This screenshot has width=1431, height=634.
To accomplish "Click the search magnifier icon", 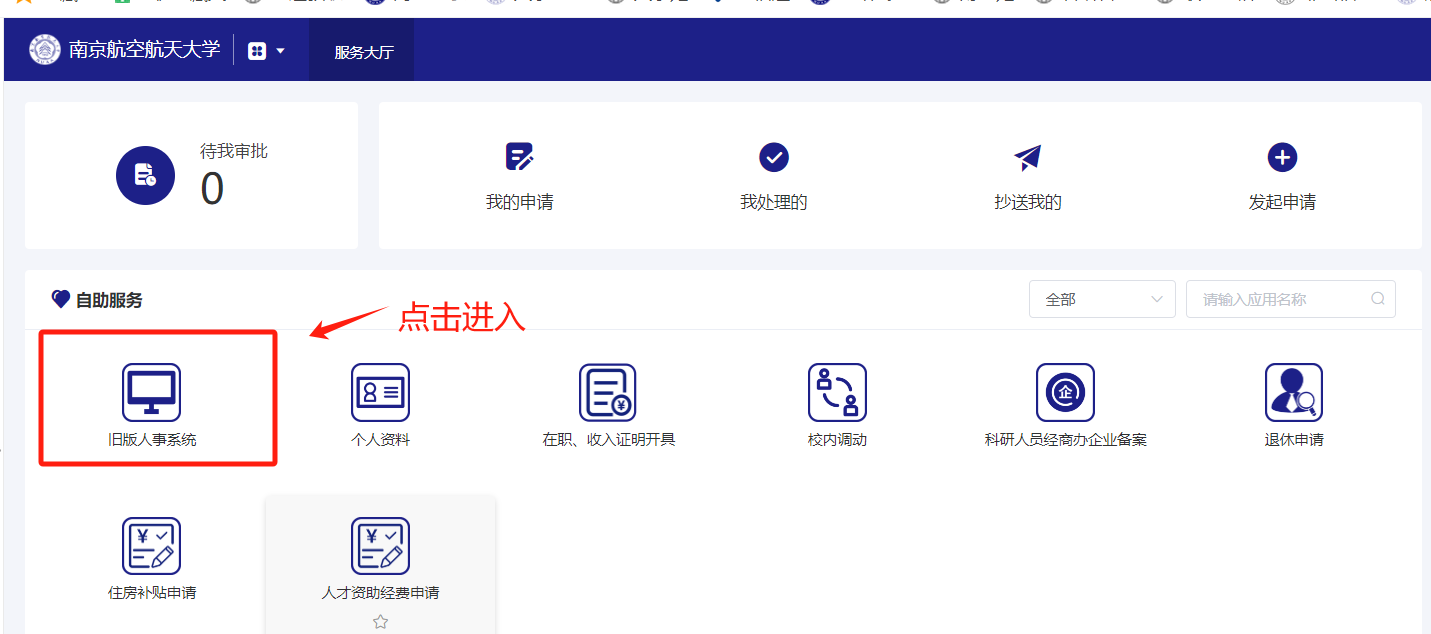I will pos(1377,299).
